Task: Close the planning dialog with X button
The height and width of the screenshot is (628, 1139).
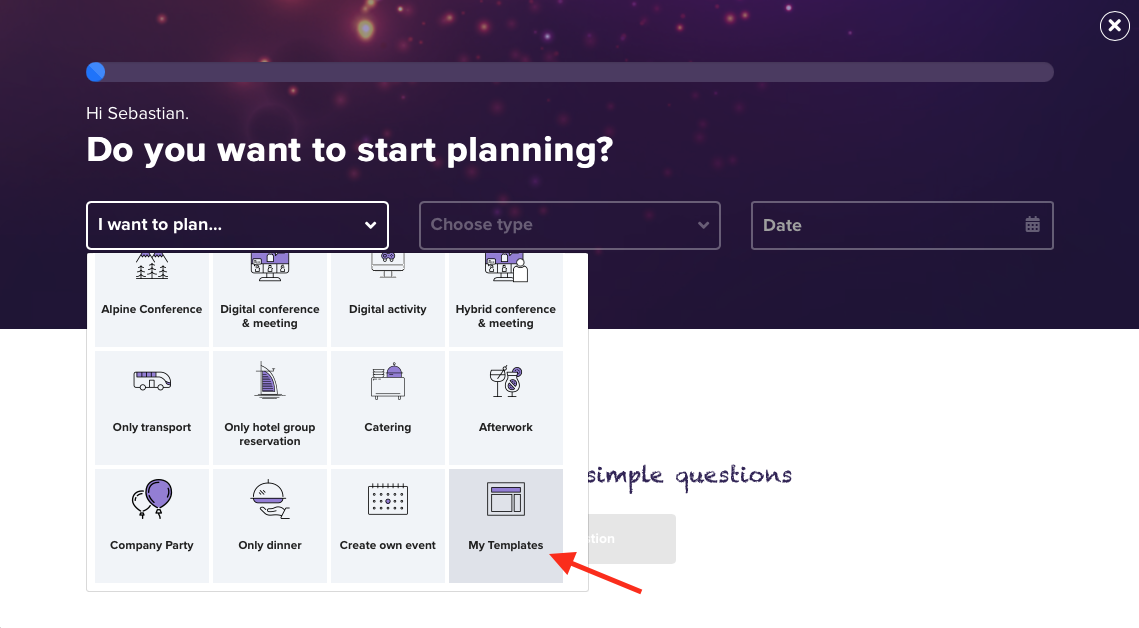Action: point(1114,26)
